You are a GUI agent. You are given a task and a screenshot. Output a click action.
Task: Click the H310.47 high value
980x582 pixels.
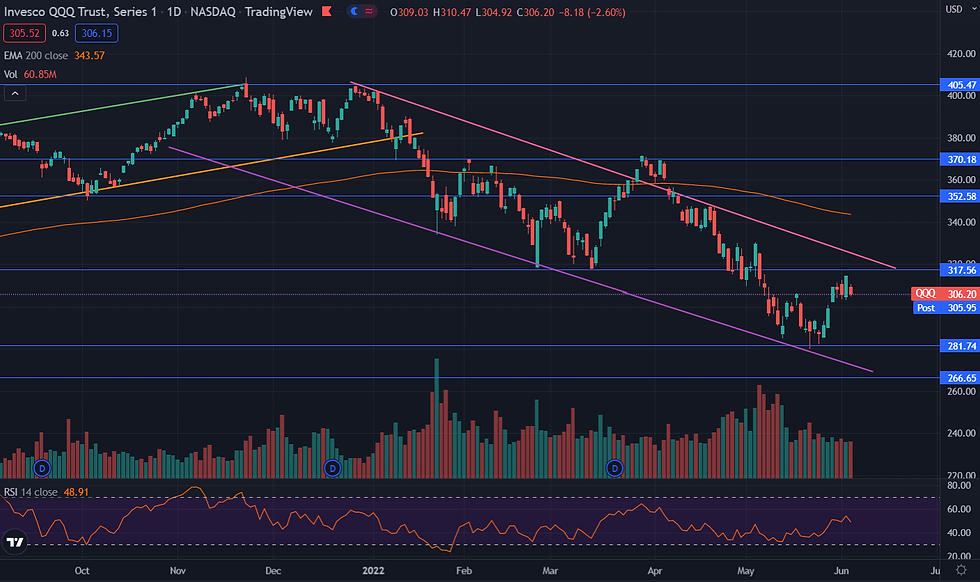(452, 13)
